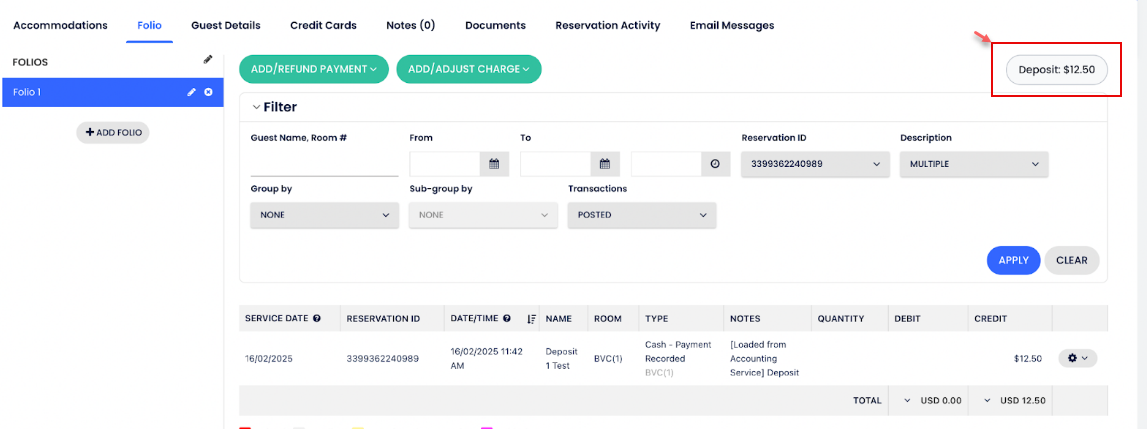Click the Date/Time column sort icon
Viewport: 1147px width, 429px height.
[x=531, y=319]
